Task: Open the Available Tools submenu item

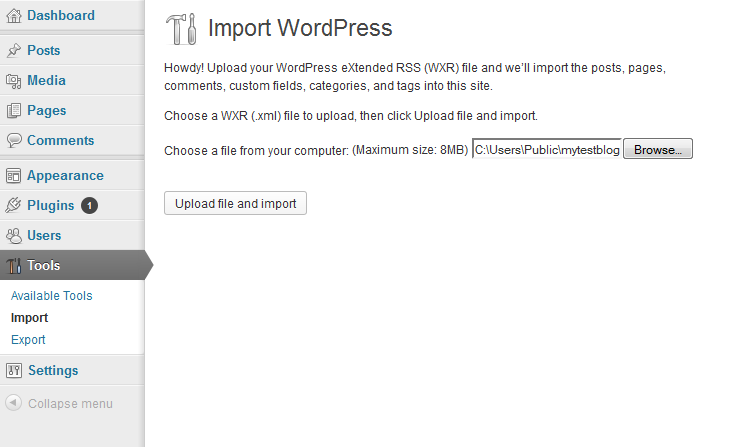Action: tap(51, 296)
